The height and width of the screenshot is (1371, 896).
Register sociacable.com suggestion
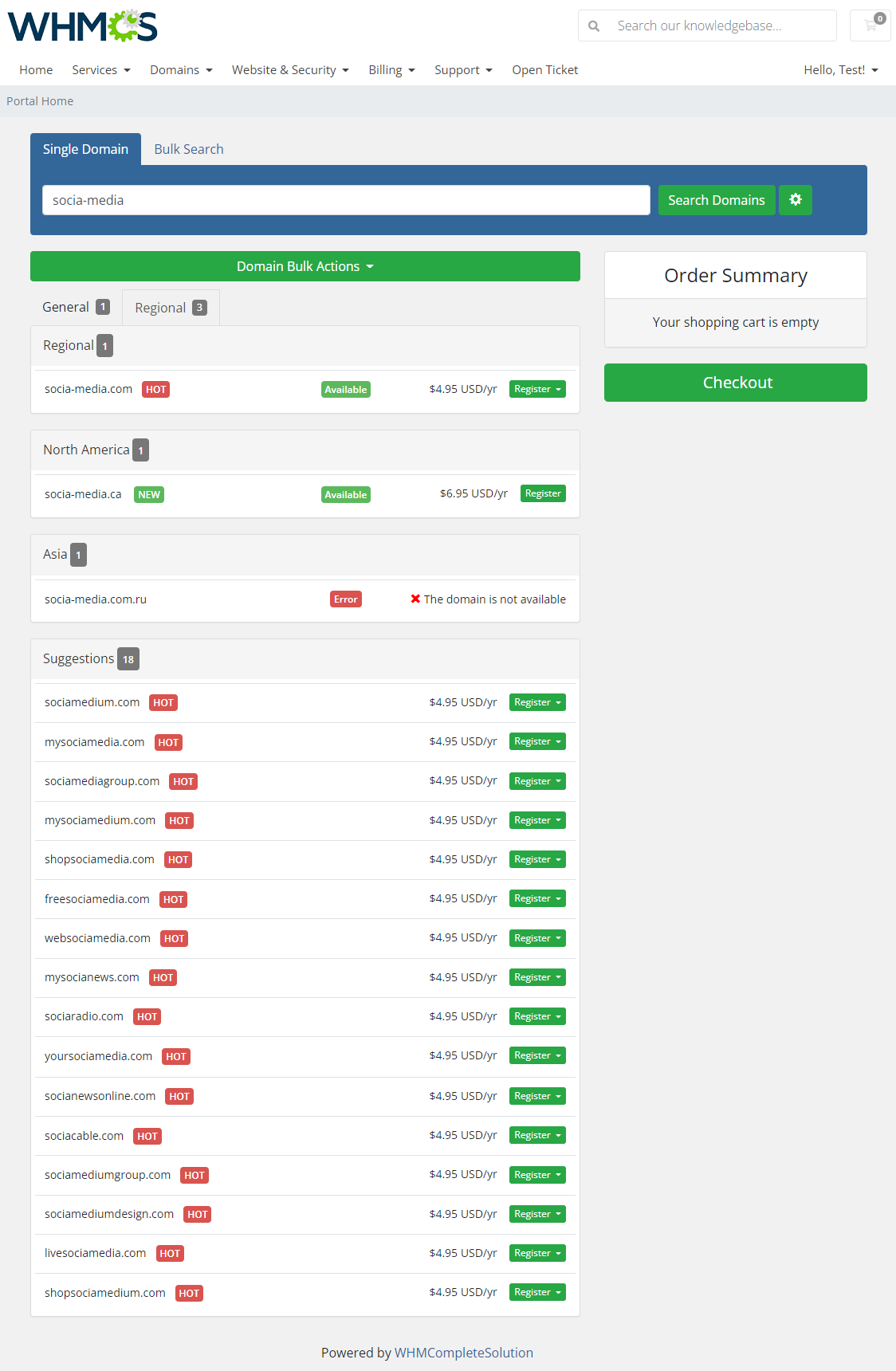pyautogui.click(x=537, y=1135)
